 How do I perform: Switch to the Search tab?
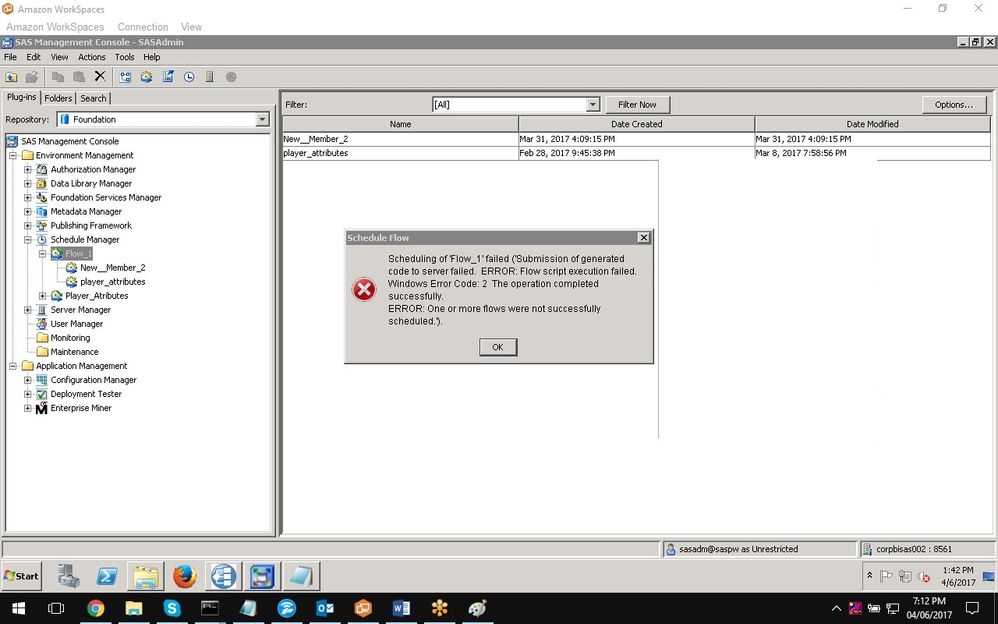pyautogui.click(x=93, y=98)
